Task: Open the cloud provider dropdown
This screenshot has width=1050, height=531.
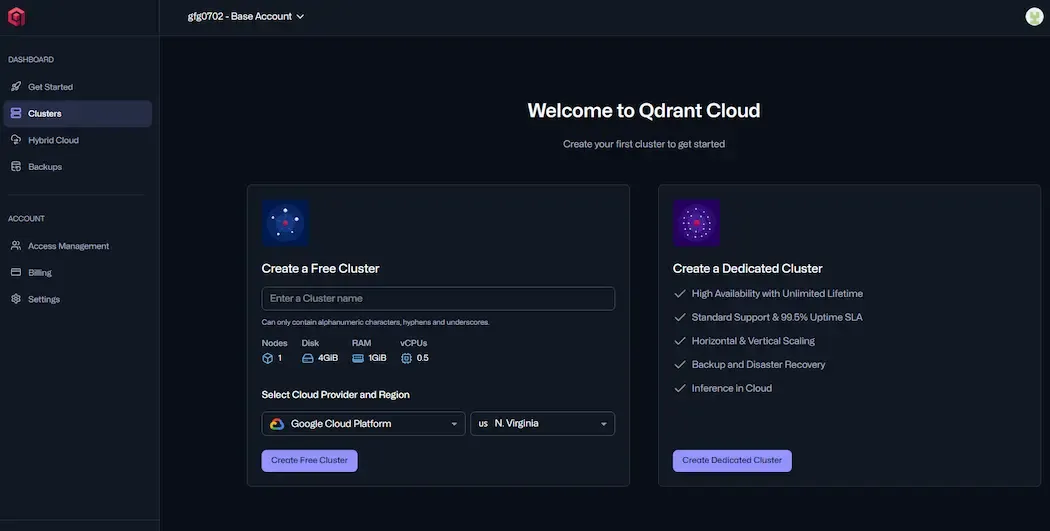Action: click(x=363, y=424)
